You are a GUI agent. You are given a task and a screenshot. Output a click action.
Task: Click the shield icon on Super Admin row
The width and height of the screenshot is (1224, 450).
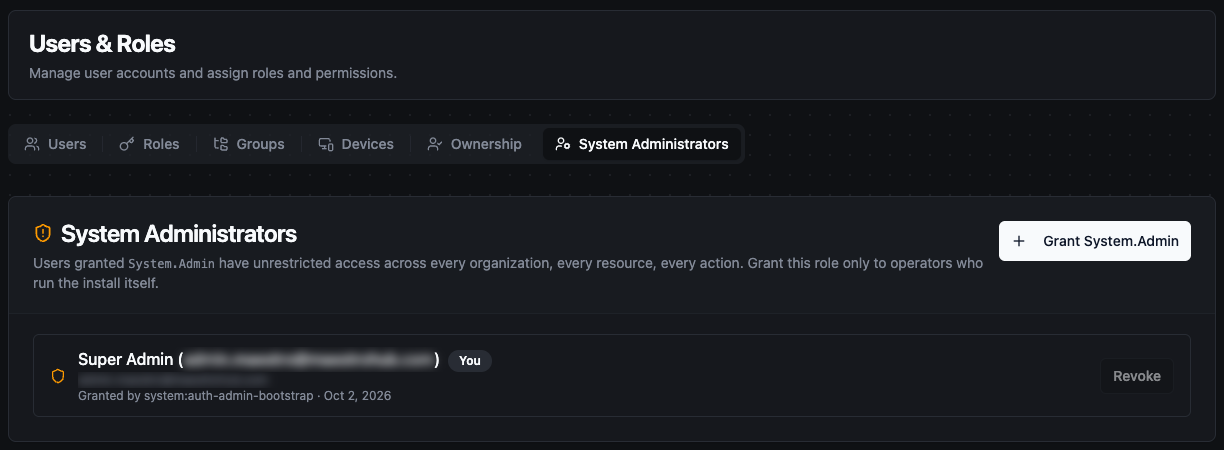click(58, 376)
